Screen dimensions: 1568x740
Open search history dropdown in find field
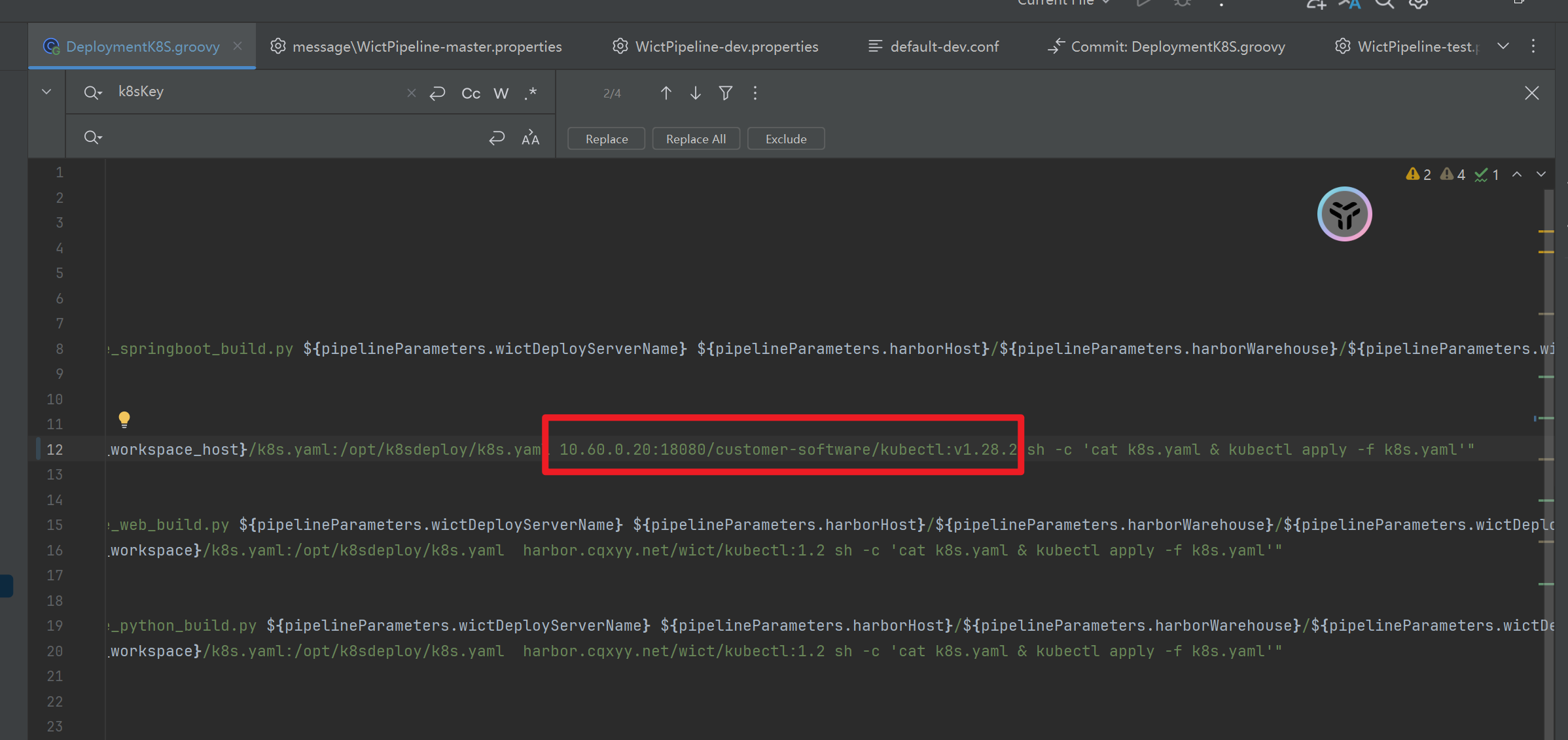pyautogui.click(x=93, y=93)
